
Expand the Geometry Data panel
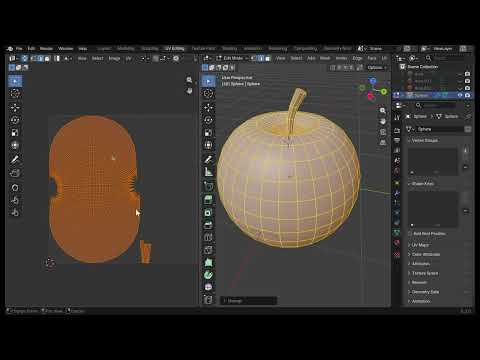click(424, 292)
